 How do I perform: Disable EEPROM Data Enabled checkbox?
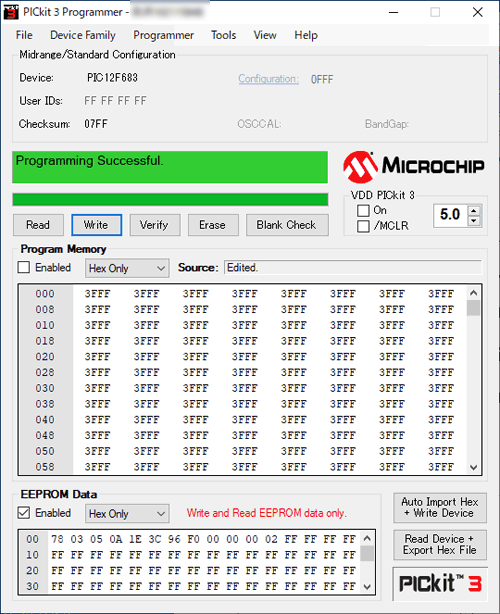pyautogui.click(x=23, y=513)
